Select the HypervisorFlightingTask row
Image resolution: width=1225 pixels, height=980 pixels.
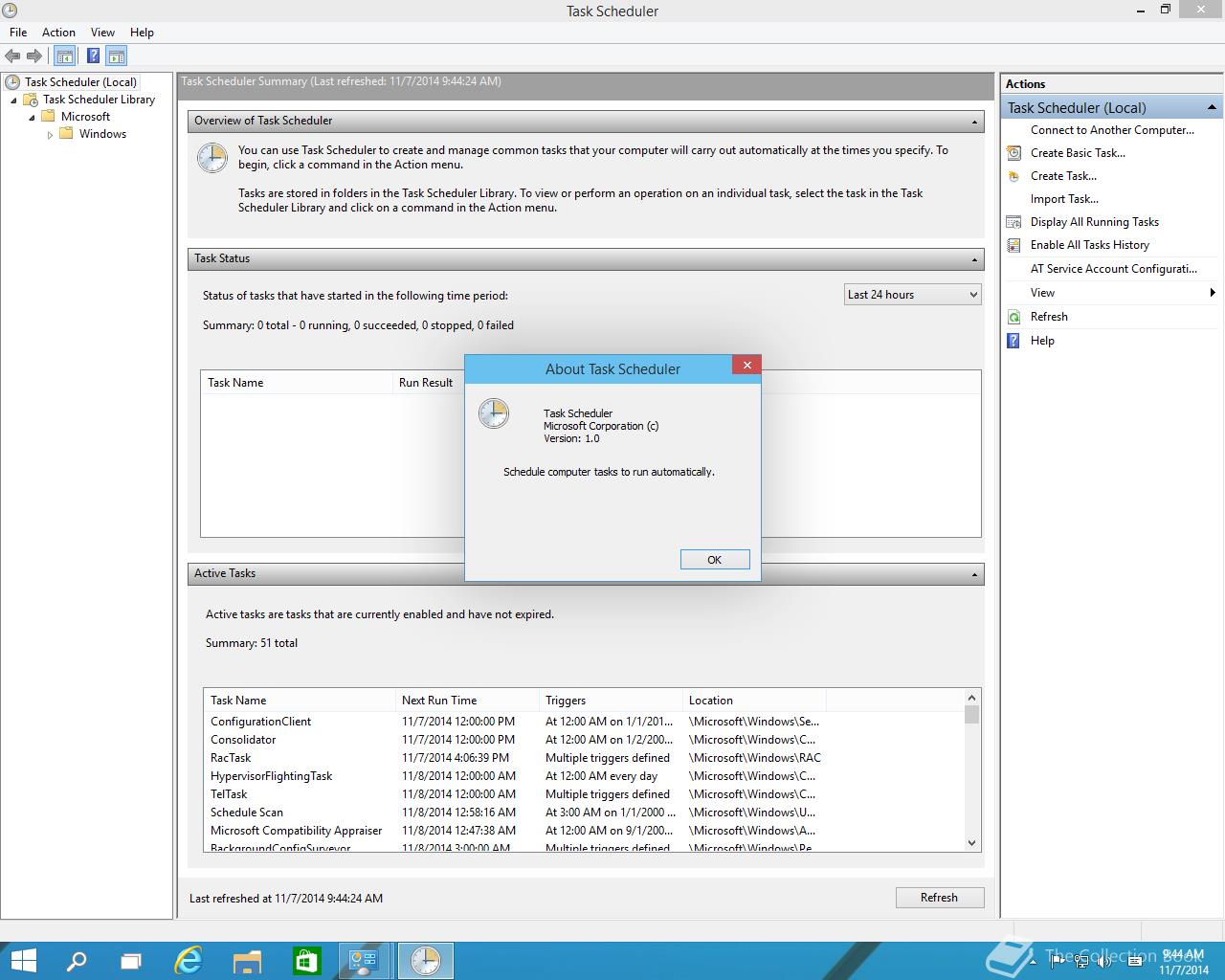[584, 776]
